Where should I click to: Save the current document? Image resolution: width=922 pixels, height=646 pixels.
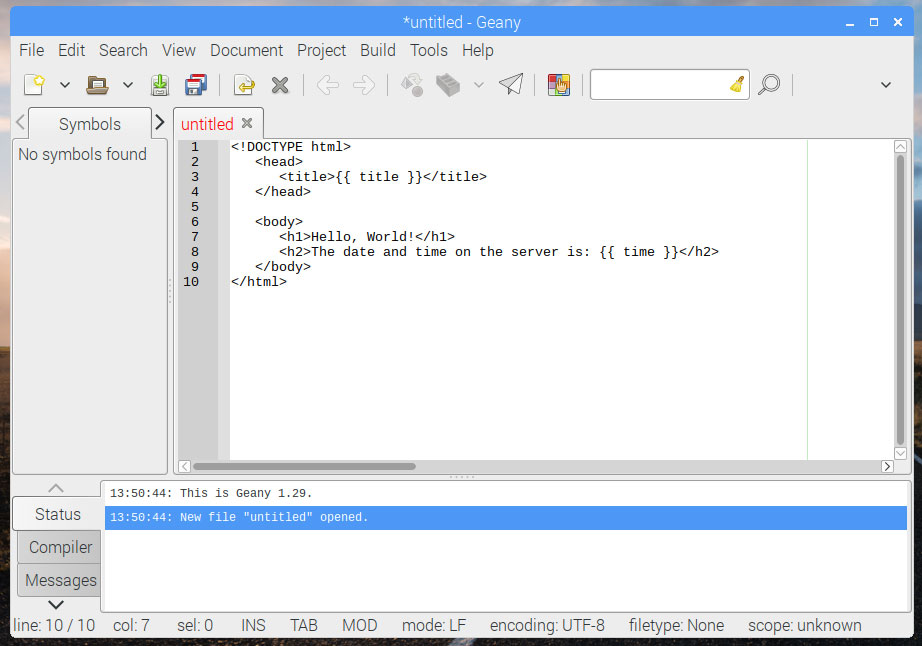[160, 85]
